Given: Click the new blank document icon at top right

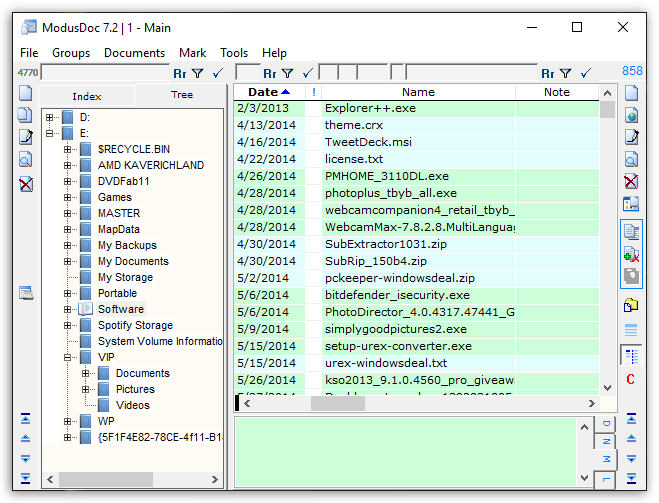Looking at the screenshot, I should click(631, 93).
